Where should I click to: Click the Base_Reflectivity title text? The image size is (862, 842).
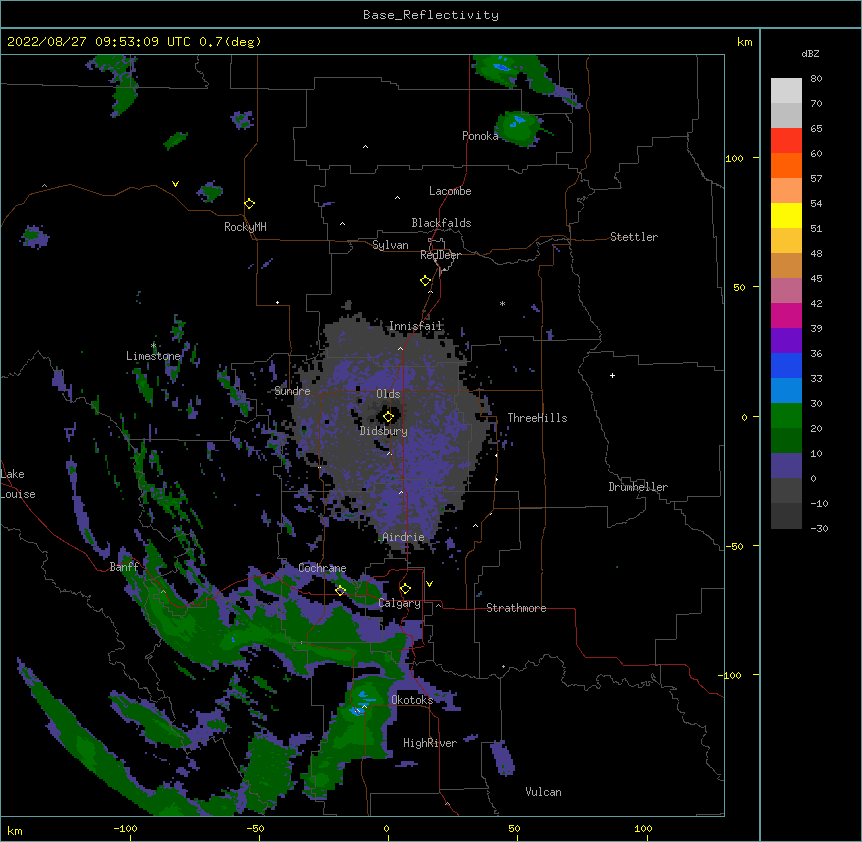coord(431,15)
